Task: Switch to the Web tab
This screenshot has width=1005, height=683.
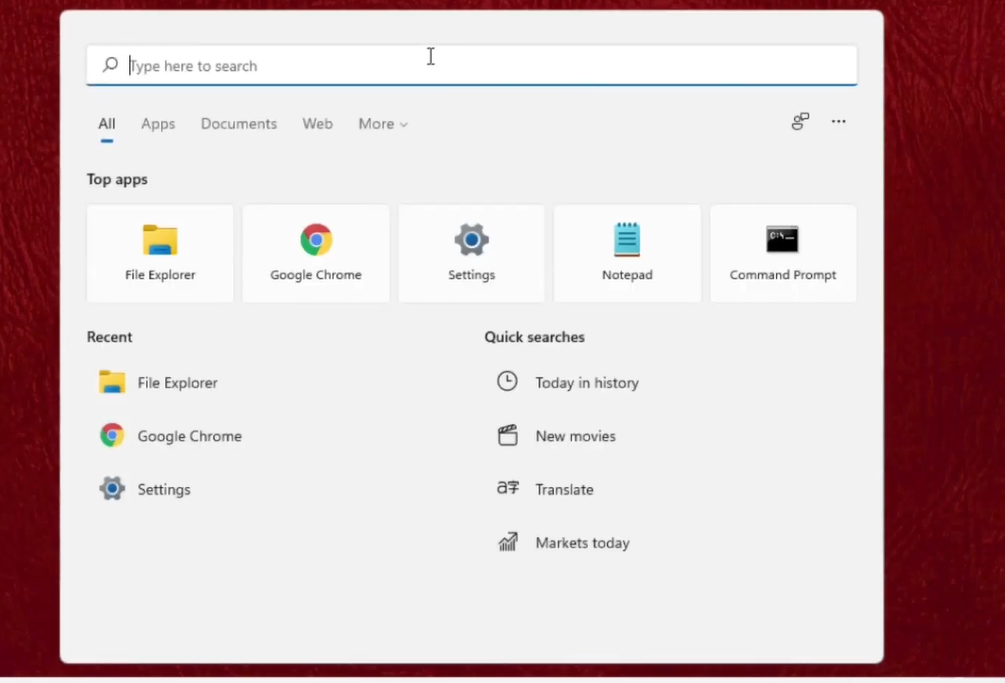Action: [317, 124]
